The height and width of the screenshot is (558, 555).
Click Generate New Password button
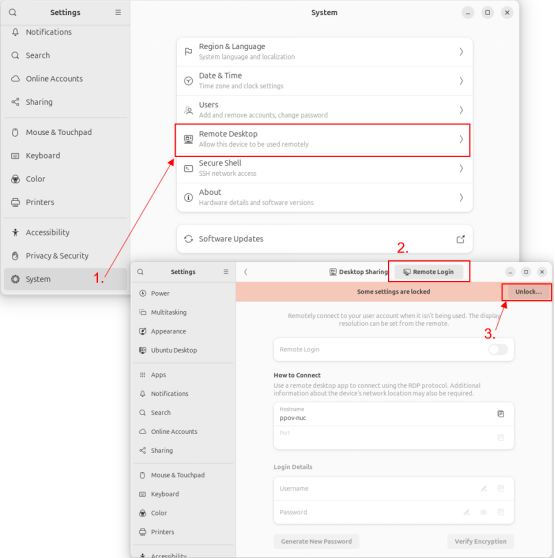tap(316, 542)
